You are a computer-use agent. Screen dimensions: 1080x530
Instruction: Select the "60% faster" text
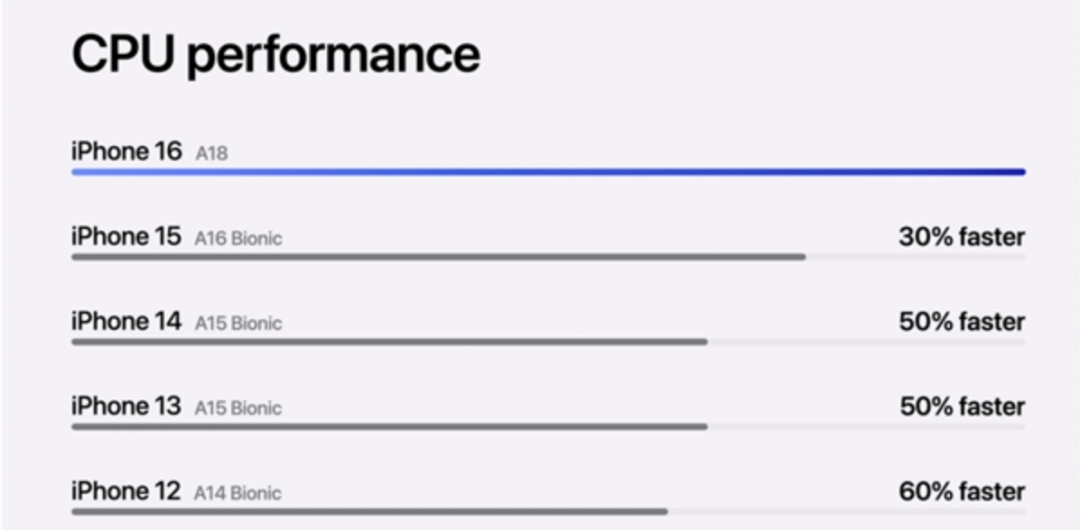click(961, 492)
